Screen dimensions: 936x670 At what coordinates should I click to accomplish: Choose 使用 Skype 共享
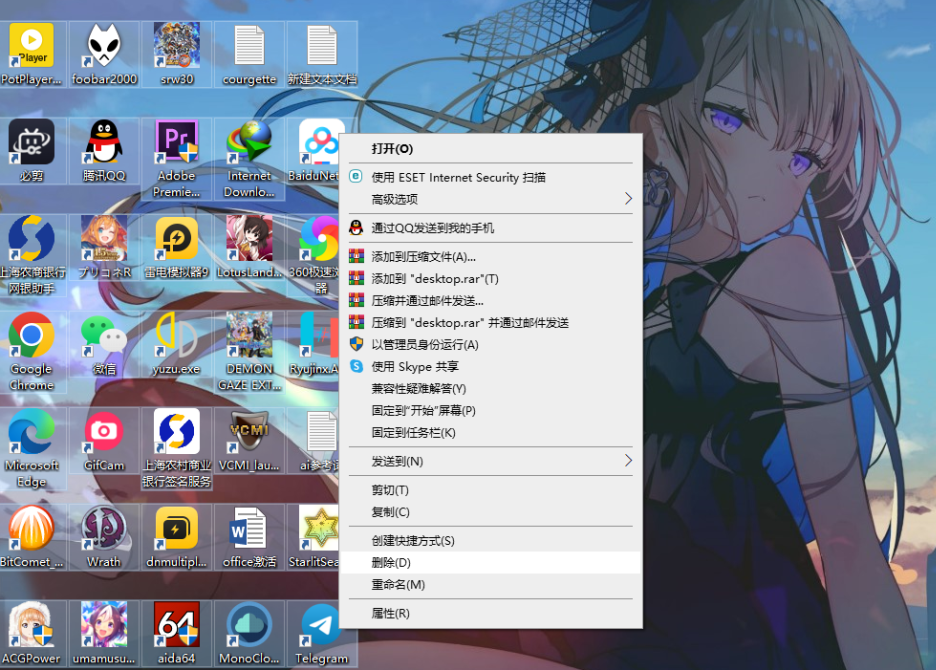tap(491, 366)
